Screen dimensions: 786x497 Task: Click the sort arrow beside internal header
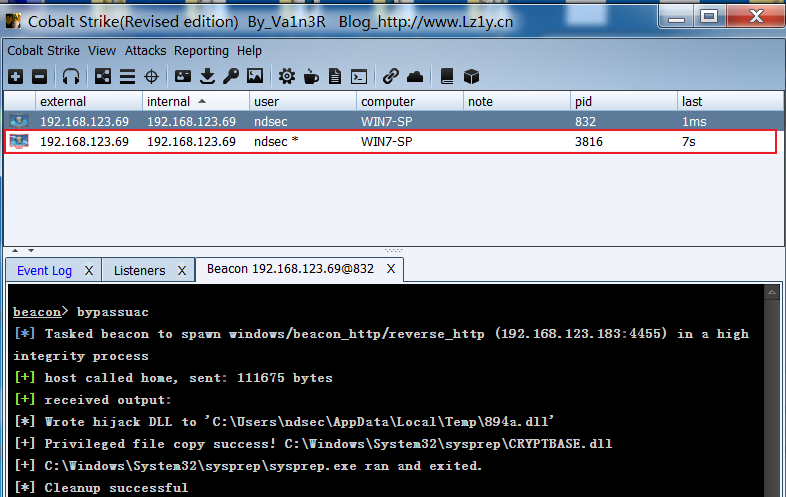pos(202,101)
